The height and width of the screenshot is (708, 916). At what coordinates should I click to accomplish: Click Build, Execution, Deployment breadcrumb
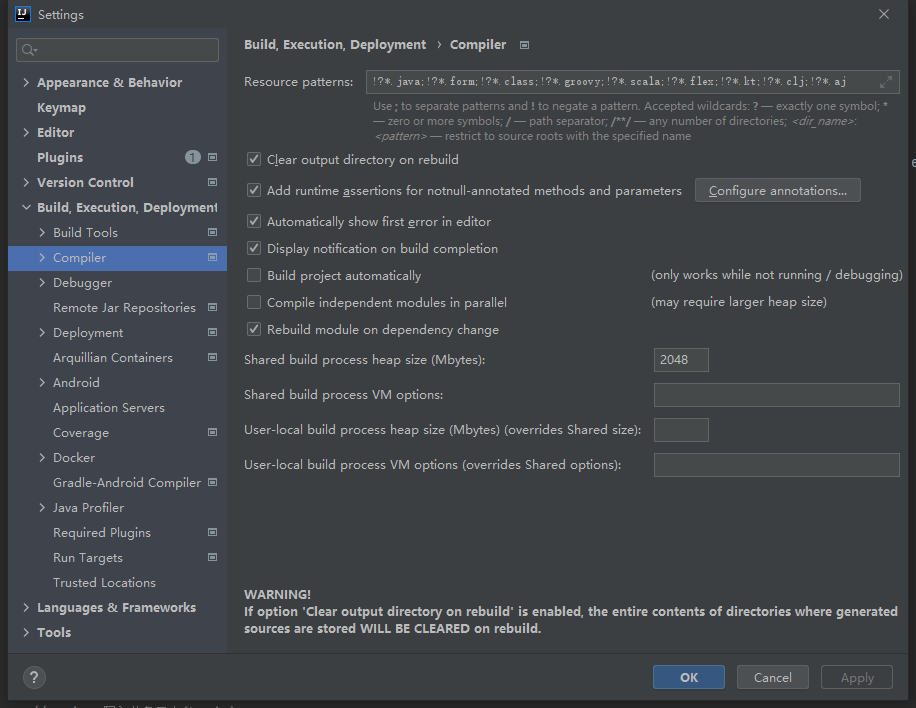tap(335, 45)
